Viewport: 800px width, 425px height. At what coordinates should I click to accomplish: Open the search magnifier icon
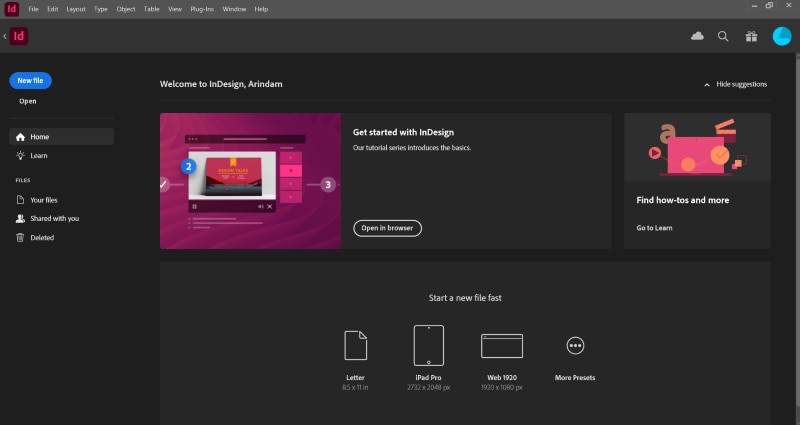723,36
